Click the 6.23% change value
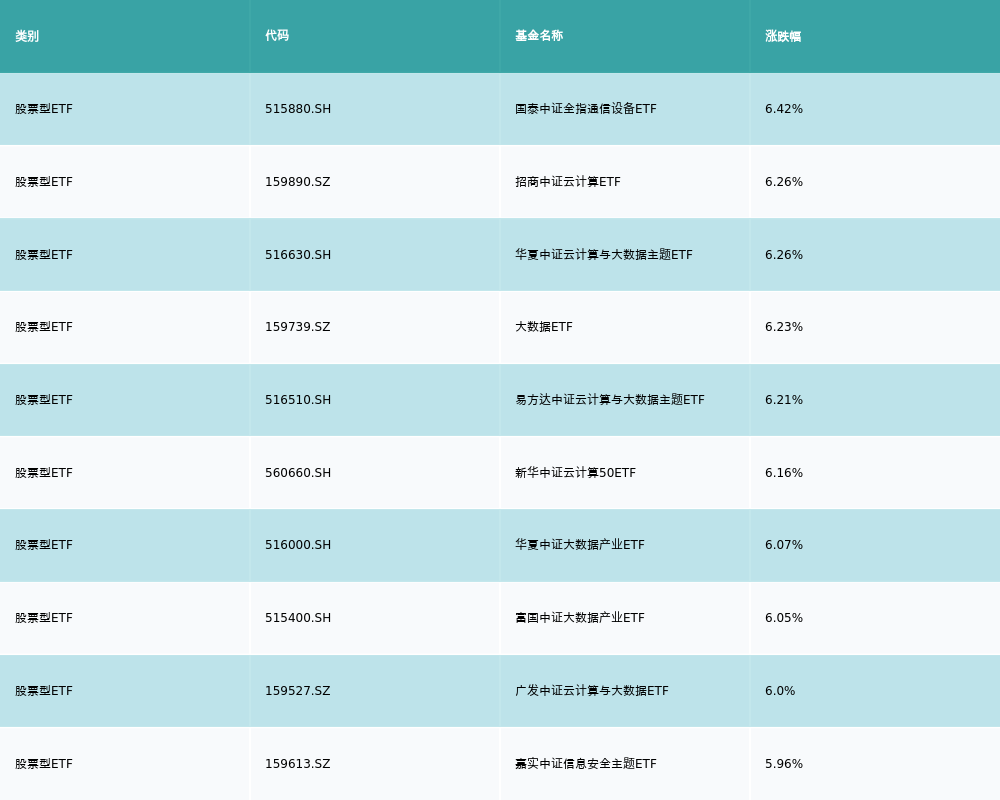This screenshot has width=1000, height=800. 784,327
